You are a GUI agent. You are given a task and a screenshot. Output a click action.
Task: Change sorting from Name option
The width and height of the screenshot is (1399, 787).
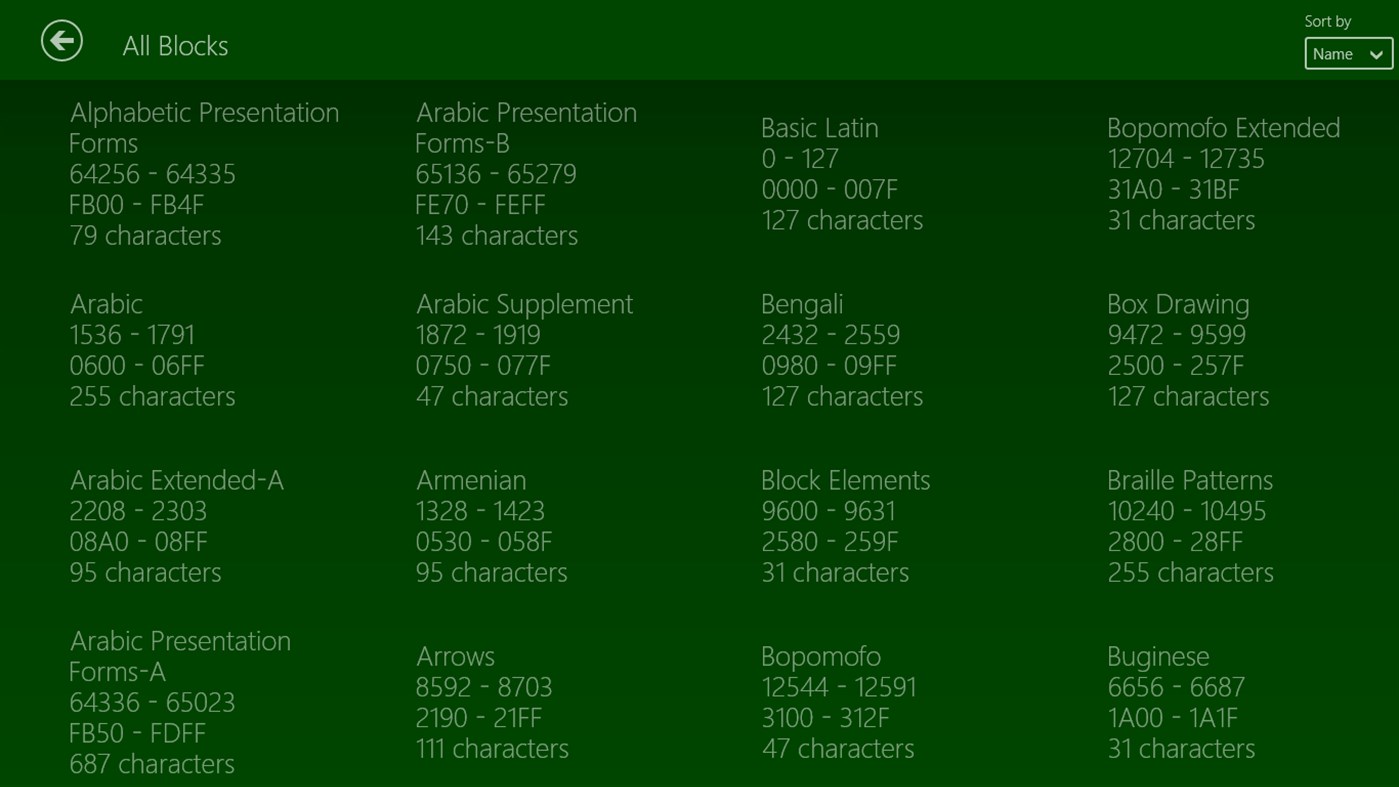(x=1347, y=53)
